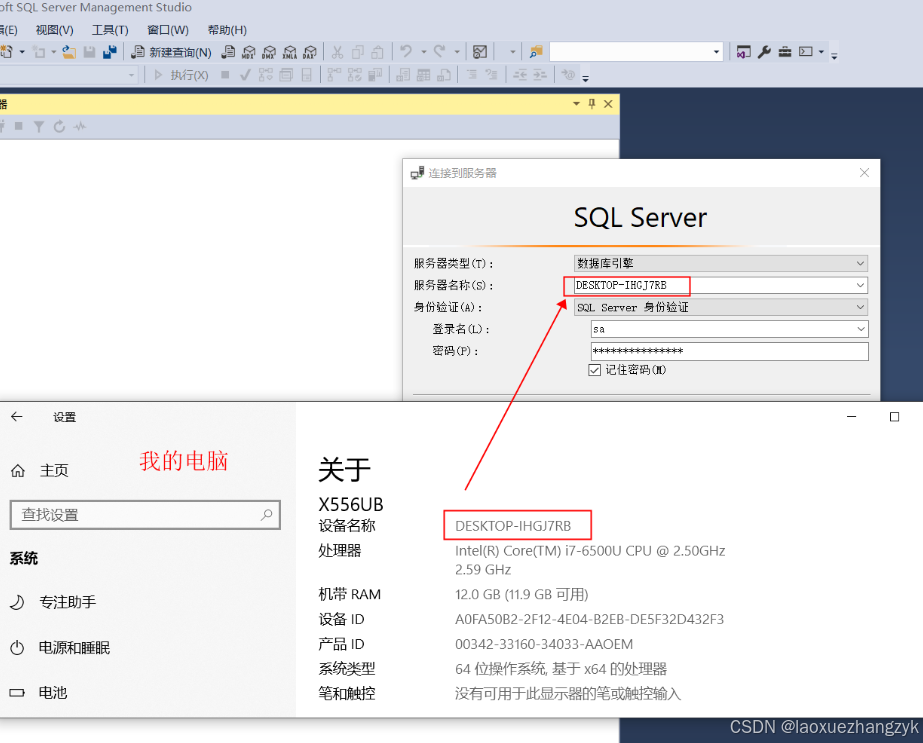Click the Settings back arrow
Screen dimensions: 923x743
point(16,417)
